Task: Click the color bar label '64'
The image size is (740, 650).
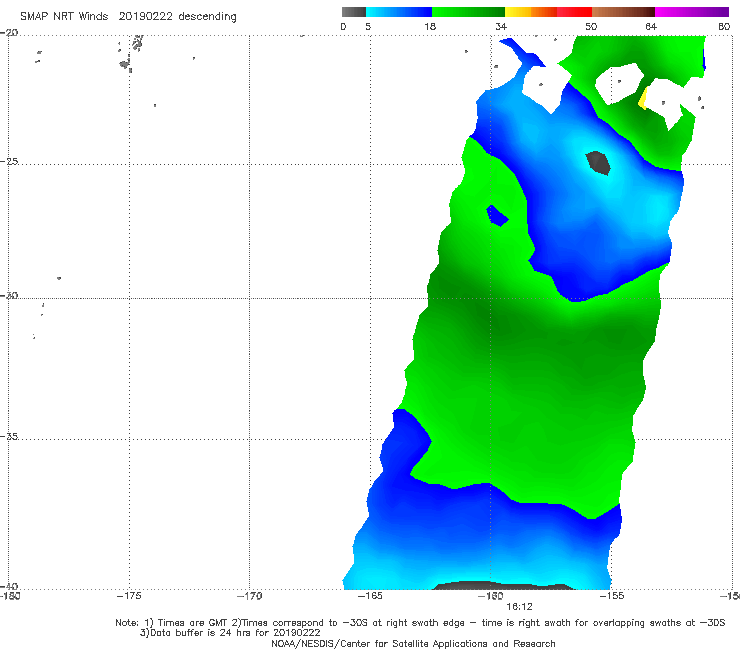Action: 651,27
